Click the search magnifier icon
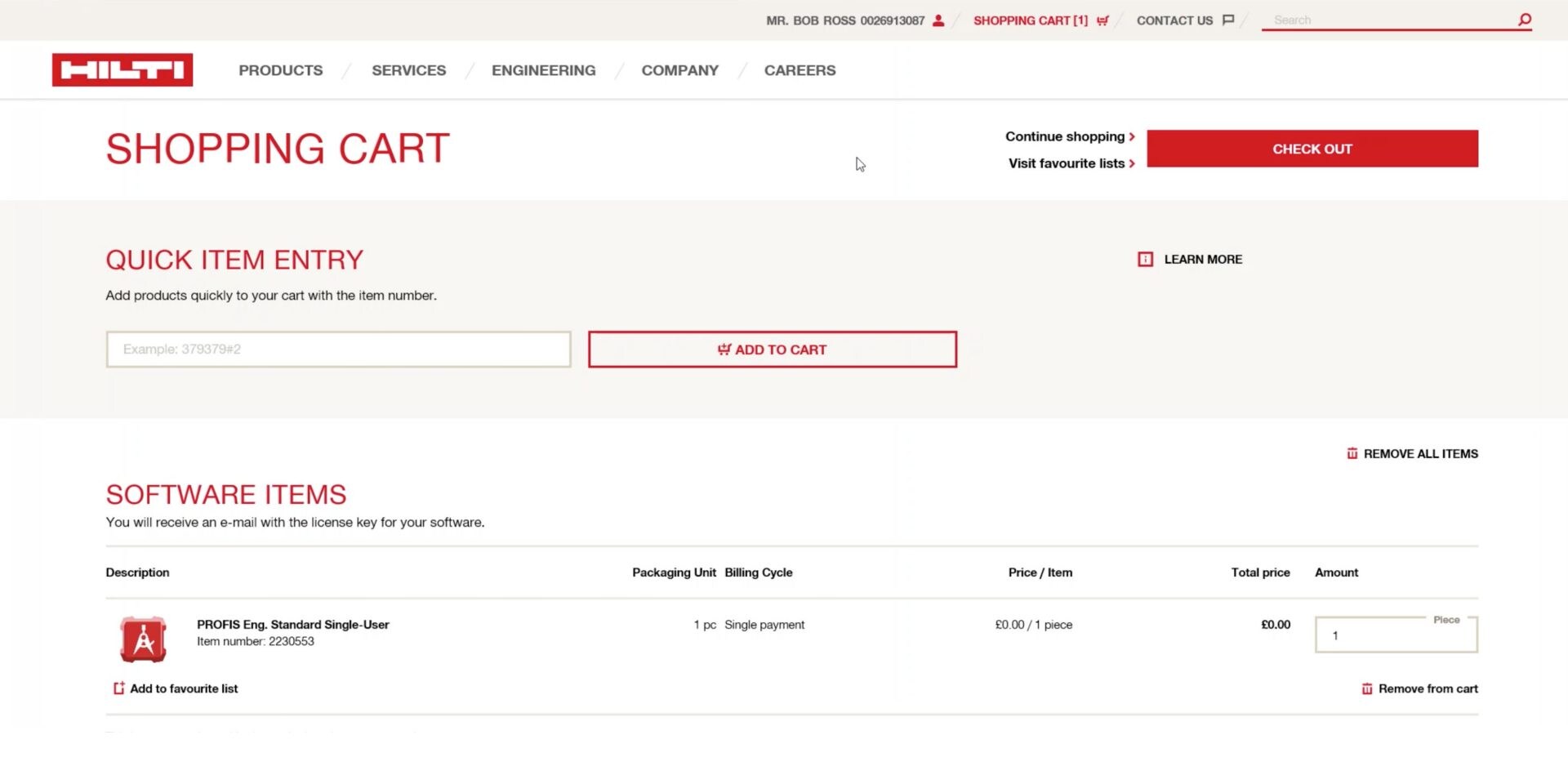This screenshot has width=1568, height=784. coord(1524,19)
